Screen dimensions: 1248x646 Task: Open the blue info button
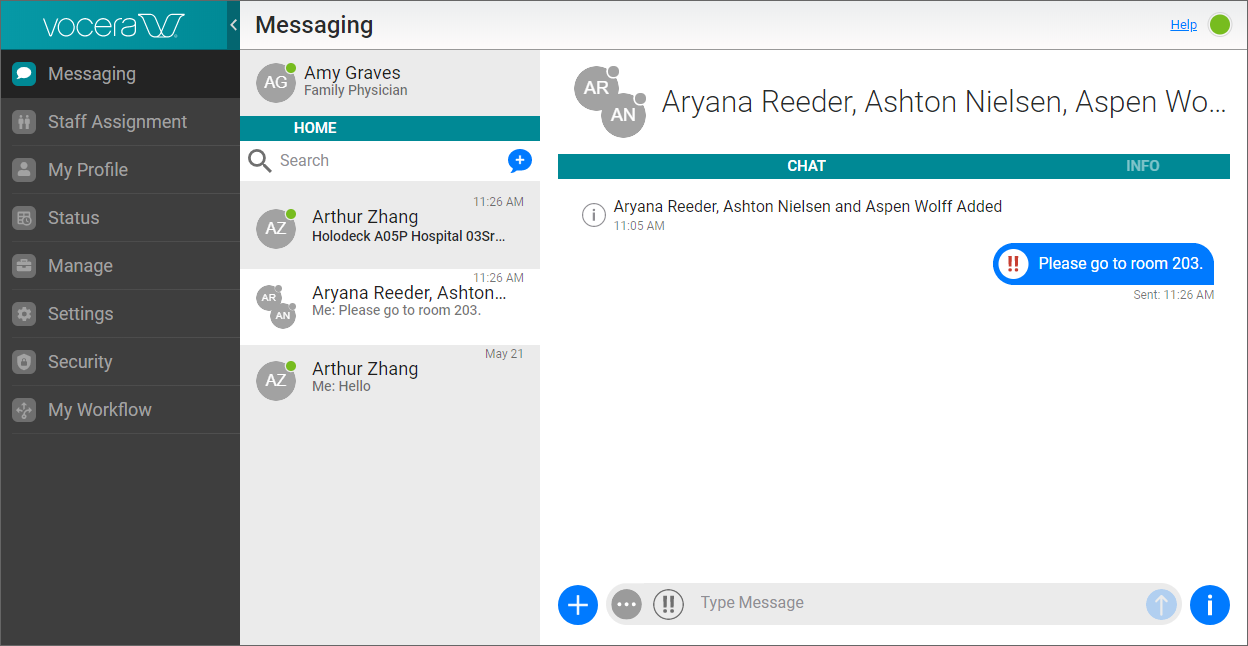click(1209, 604)
